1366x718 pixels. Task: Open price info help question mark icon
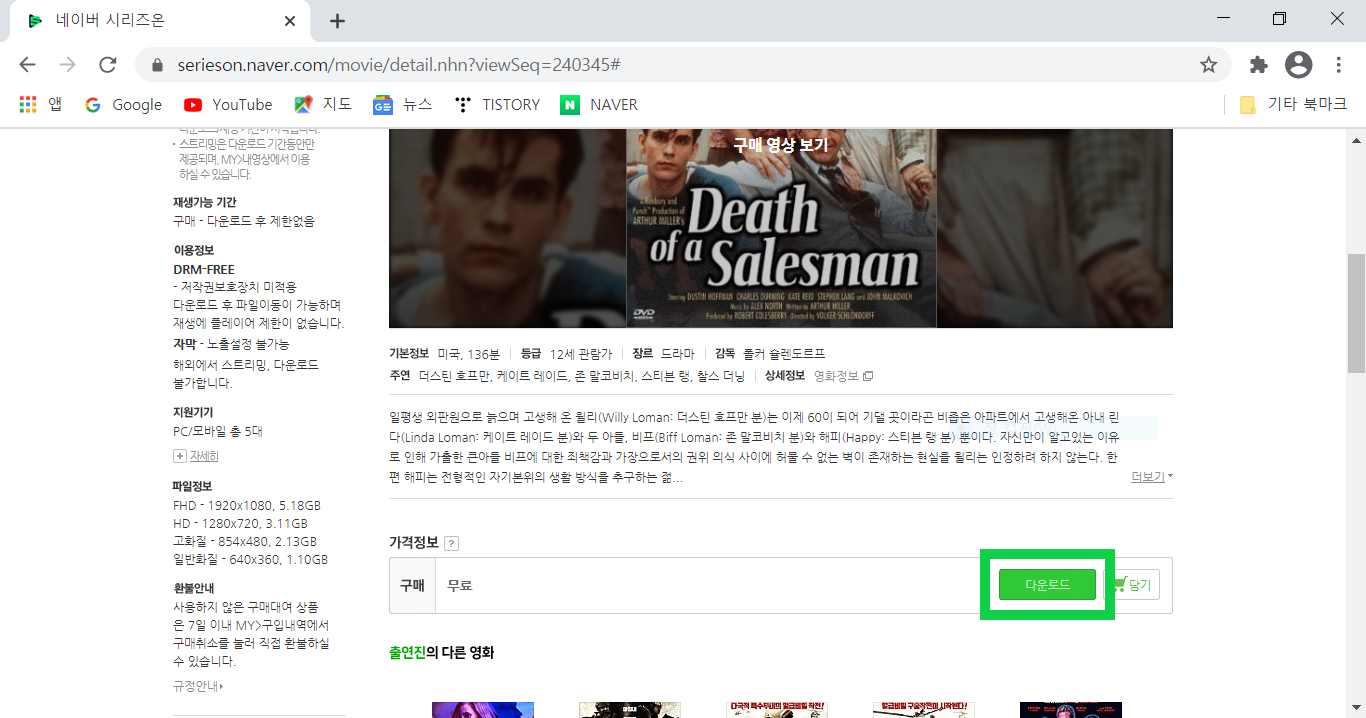(x=451, y=543)
